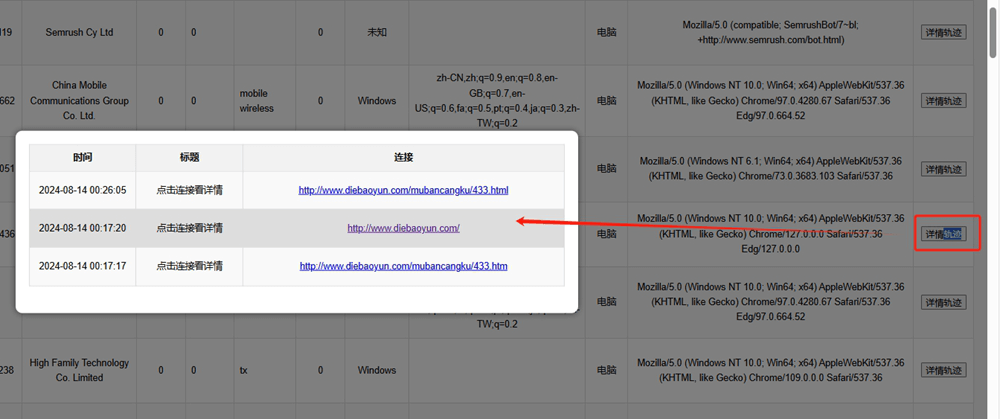Select the Chrome/109.0.0.0 user agent text
Viewport: 1000px width, 419px height.
coord(770,371)
